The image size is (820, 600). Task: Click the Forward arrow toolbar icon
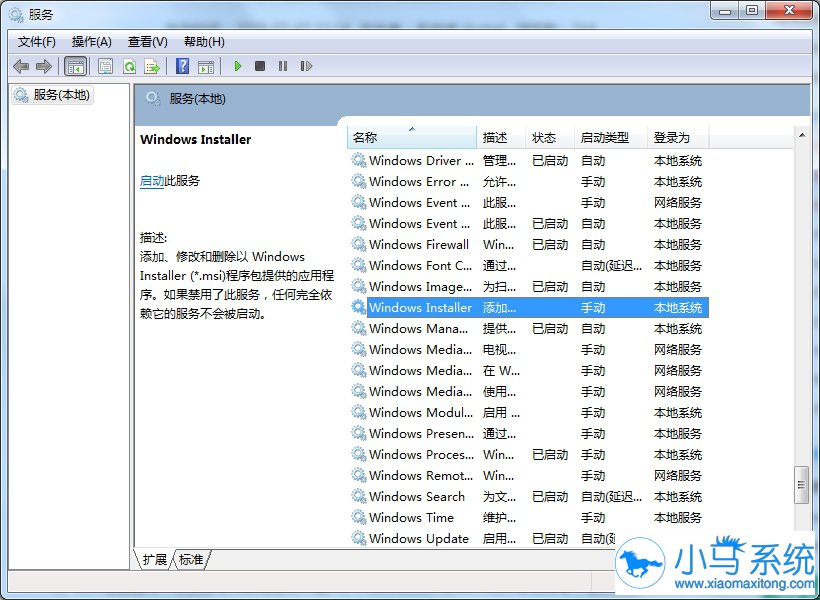point(43,66)
